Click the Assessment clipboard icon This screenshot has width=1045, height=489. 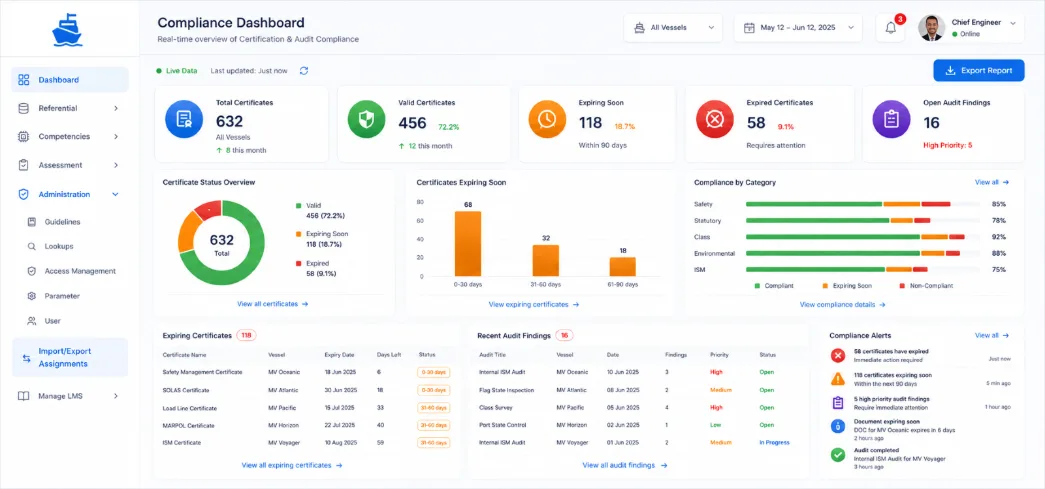click(x=24, y=165)
